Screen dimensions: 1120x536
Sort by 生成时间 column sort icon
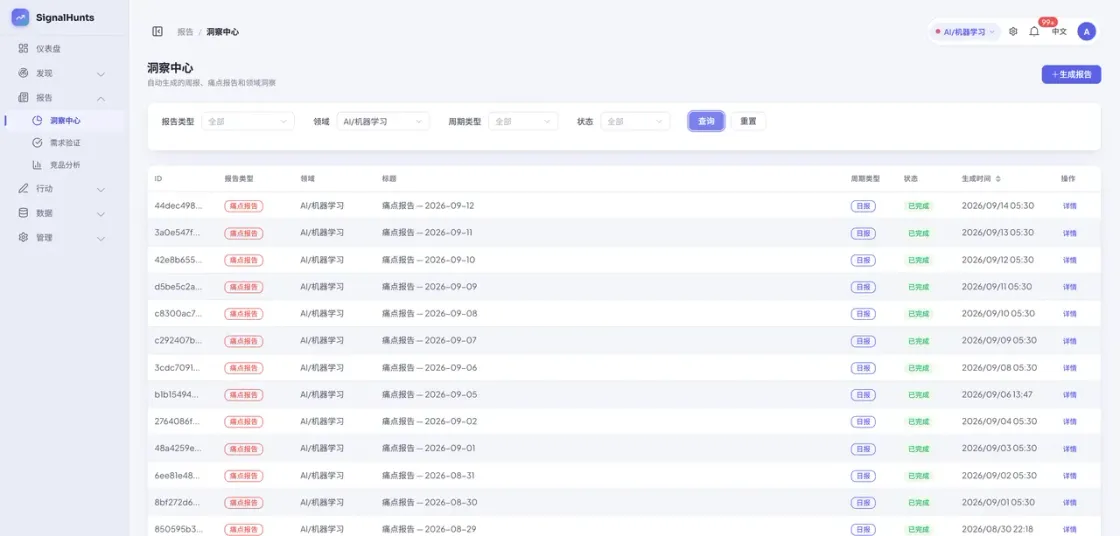pyautogui.click(x=999, y=179)
